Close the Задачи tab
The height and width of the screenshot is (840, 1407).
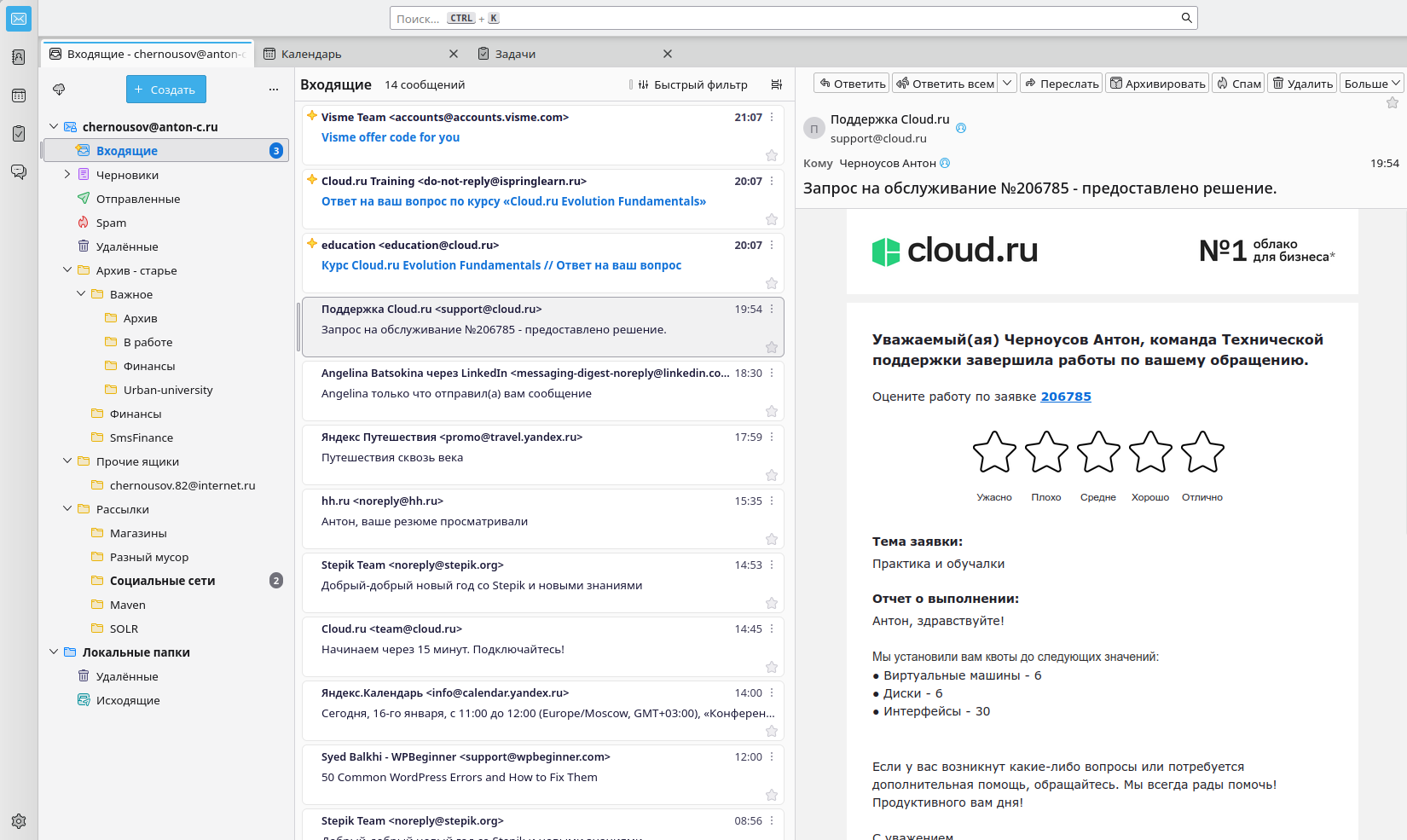coord(668,54)
